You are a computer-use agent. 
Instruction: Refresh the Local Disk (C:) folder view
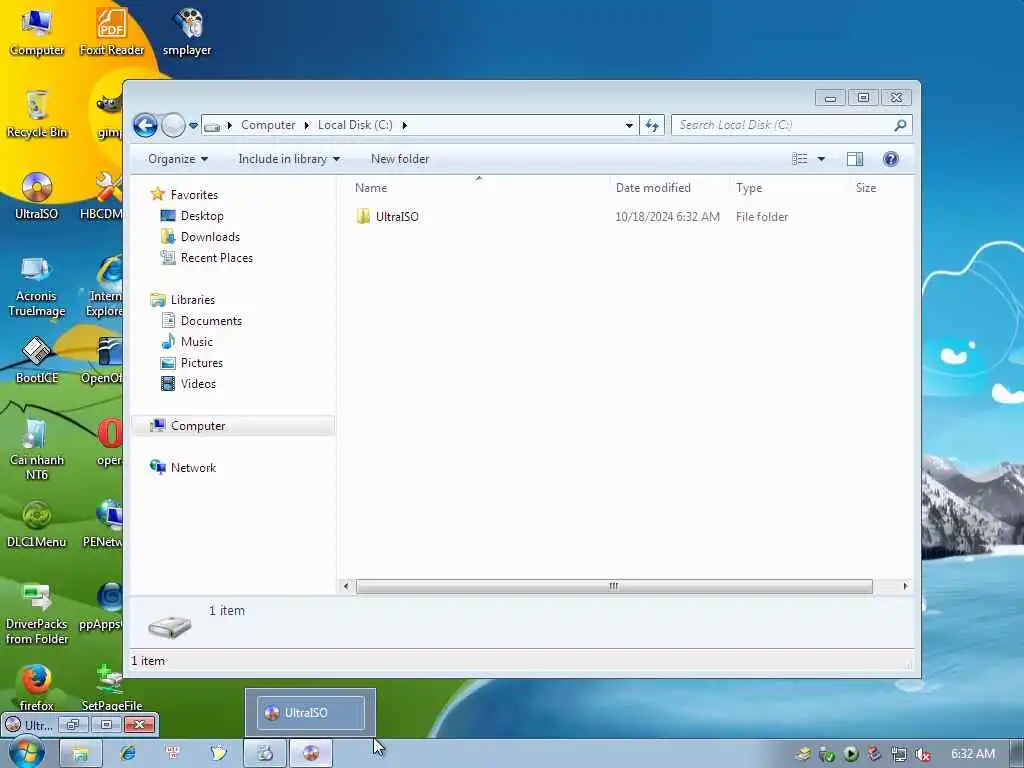coord(652,125)
